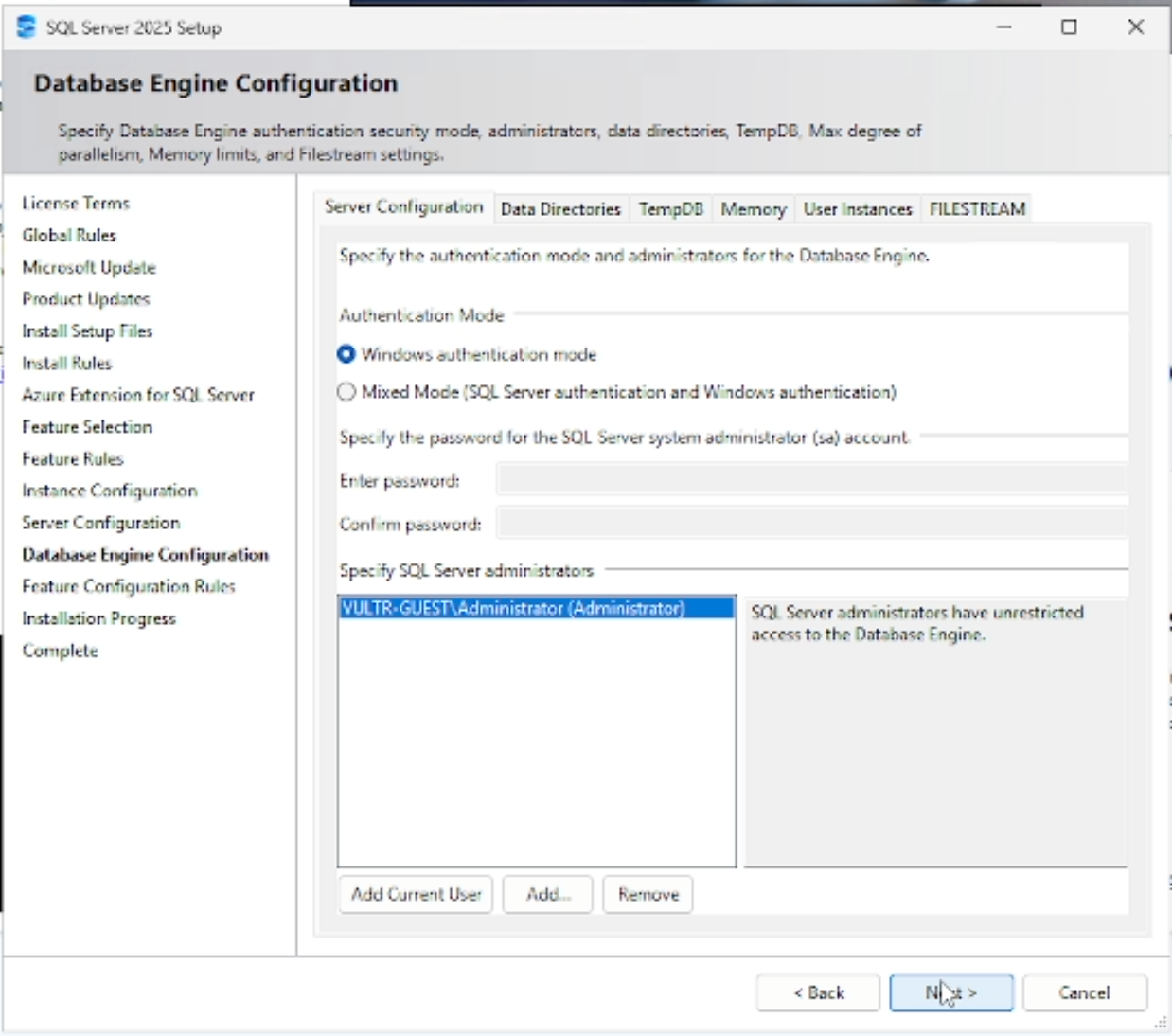Image resolution: width=1172 pixels, height=1036 pixels.
Task: Switch to the Memory tab
Action: 754,208
